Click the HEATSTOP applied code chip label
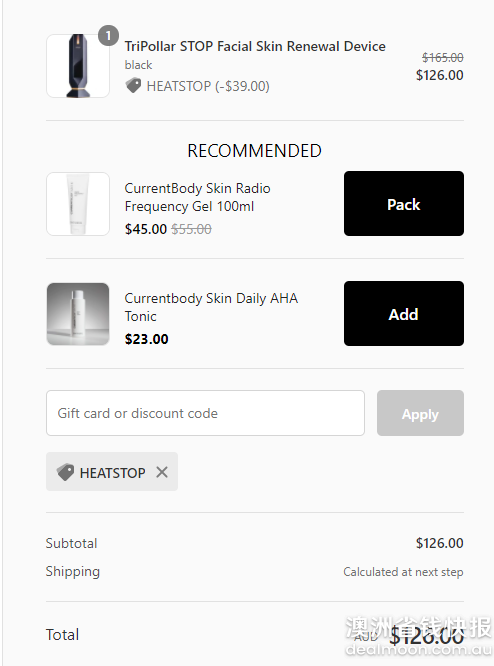This screenshot has height=666, width=494. [x=113, y=473]
